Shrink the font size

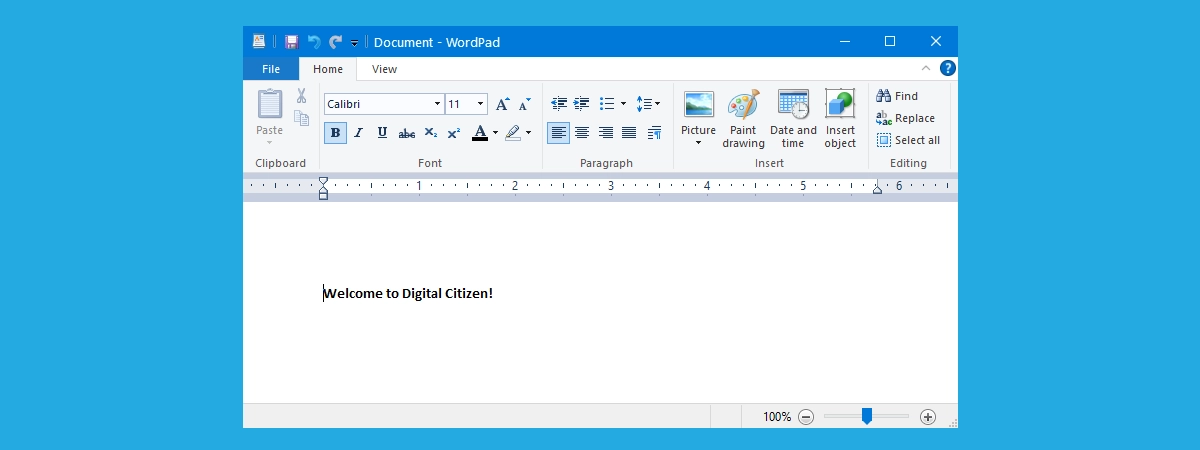[525, 104]
